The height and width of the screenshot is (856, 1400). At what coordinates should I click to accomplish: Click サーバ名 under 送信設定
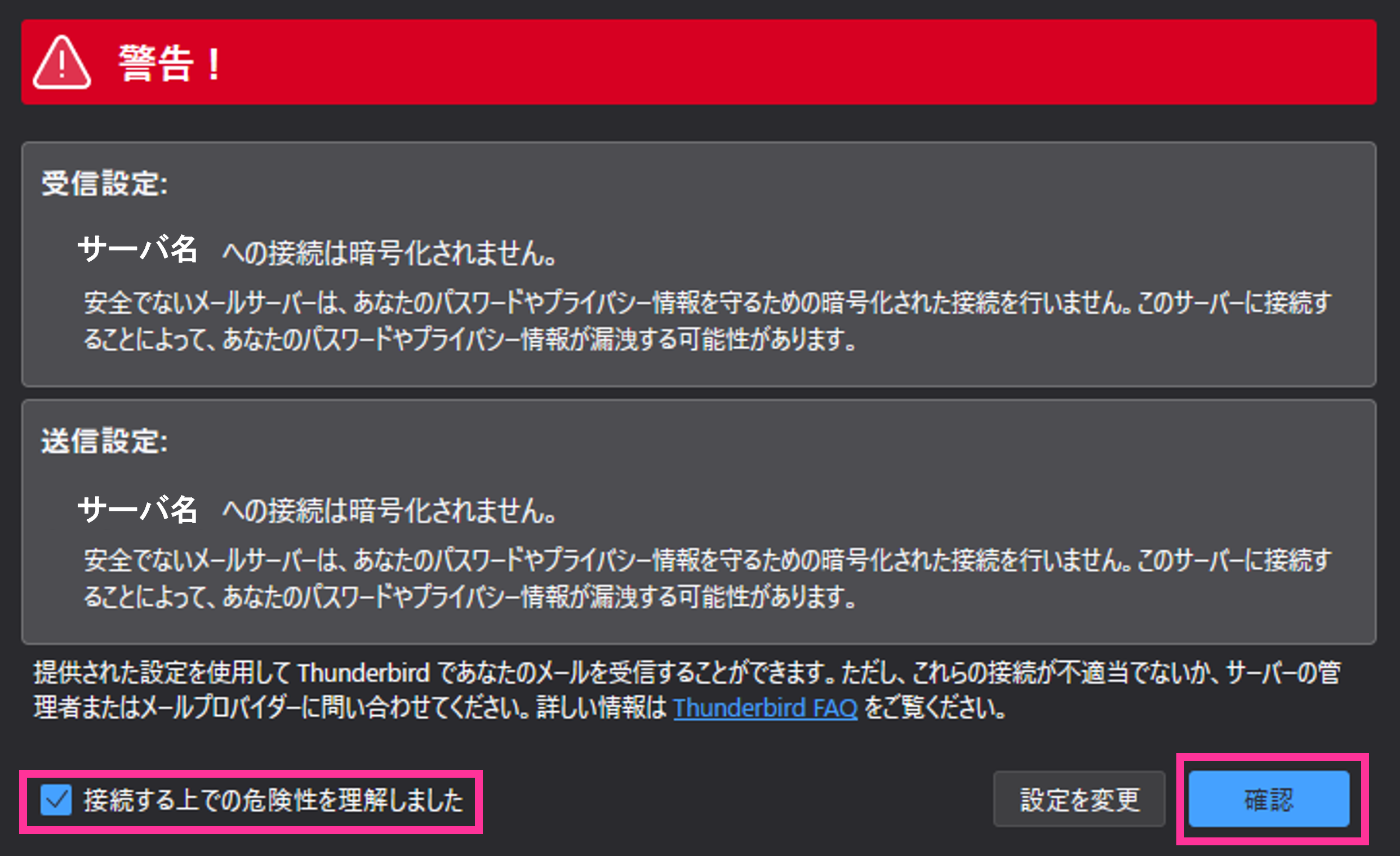click(x=137, y=509)
